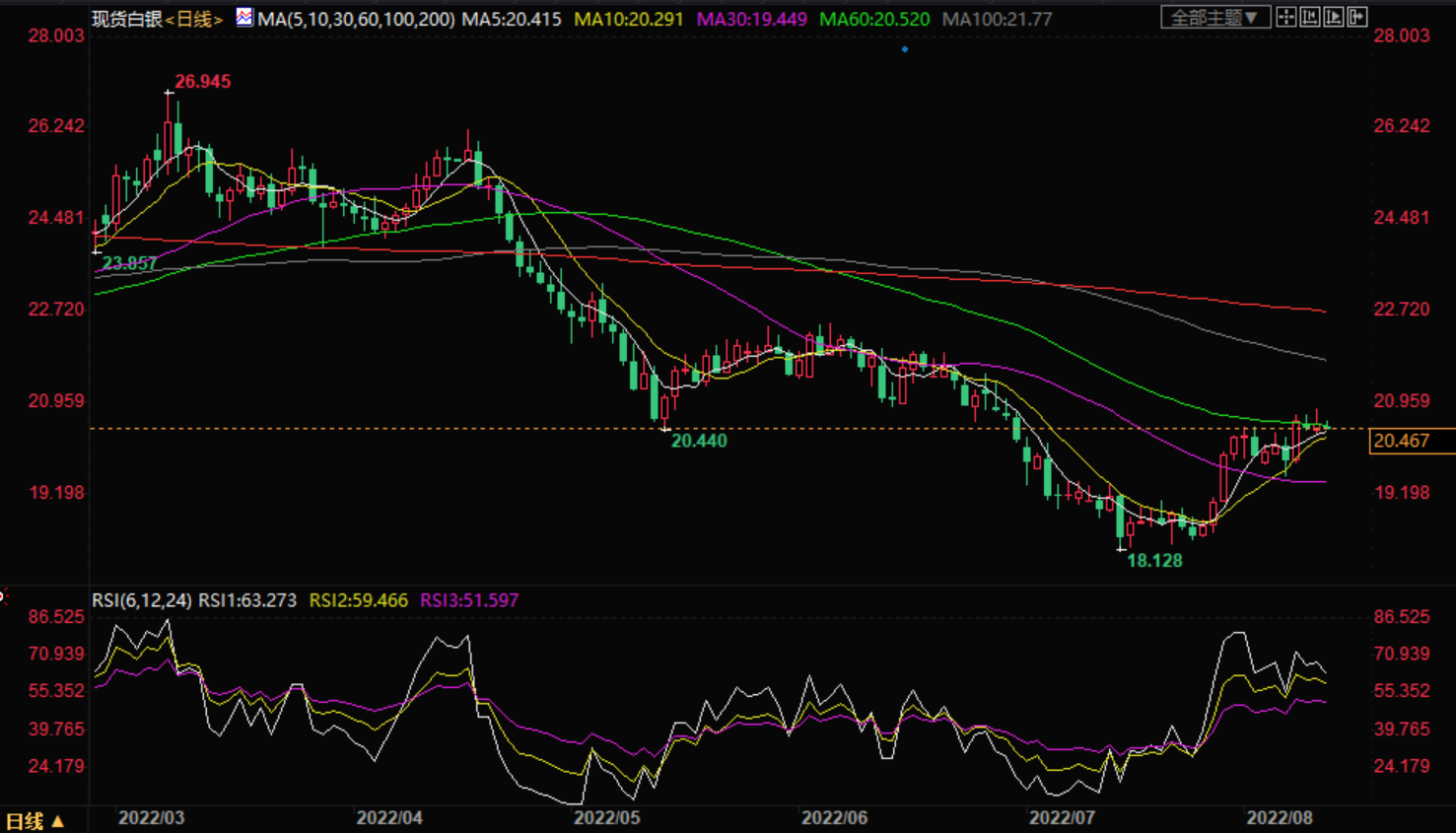Click the chart playback icon in toolbar
Viewport: 1456px width, 833px height.
point(1333,17)
